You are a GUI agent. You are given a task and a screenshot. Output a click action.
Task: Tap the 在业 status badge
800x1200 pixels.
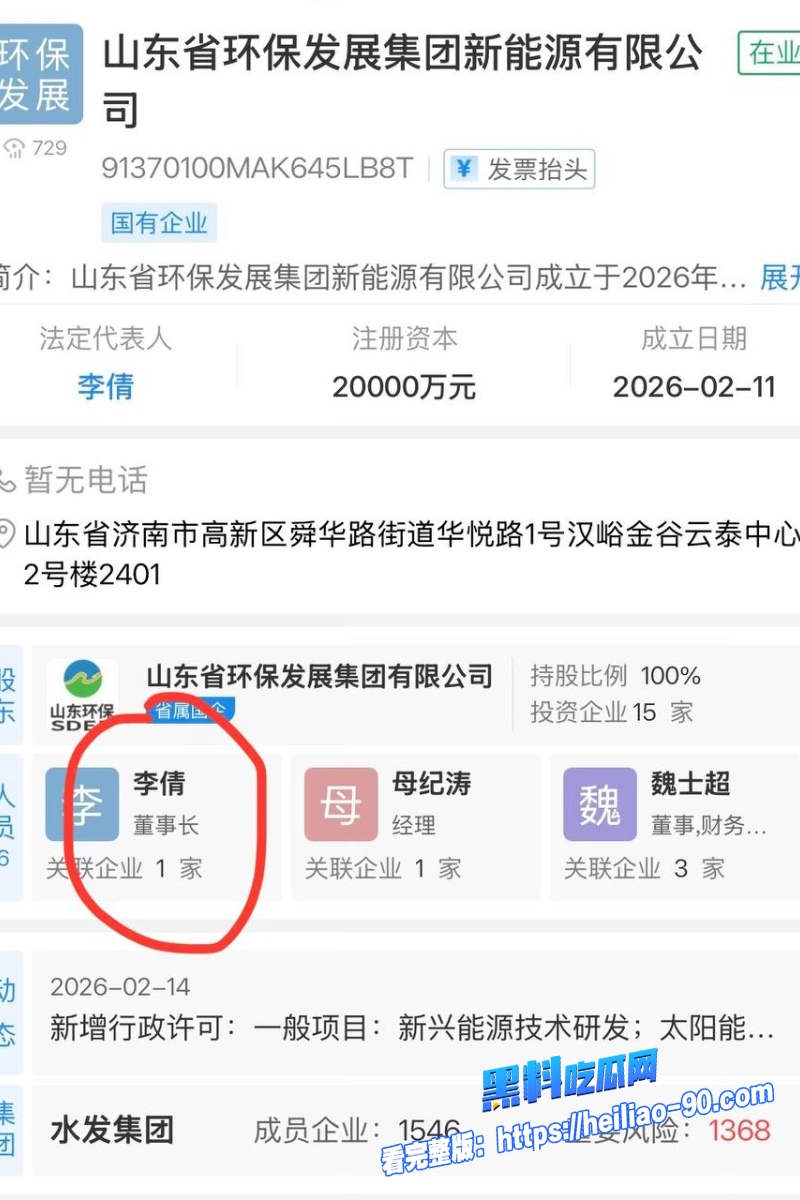click(x=769, y=53)
